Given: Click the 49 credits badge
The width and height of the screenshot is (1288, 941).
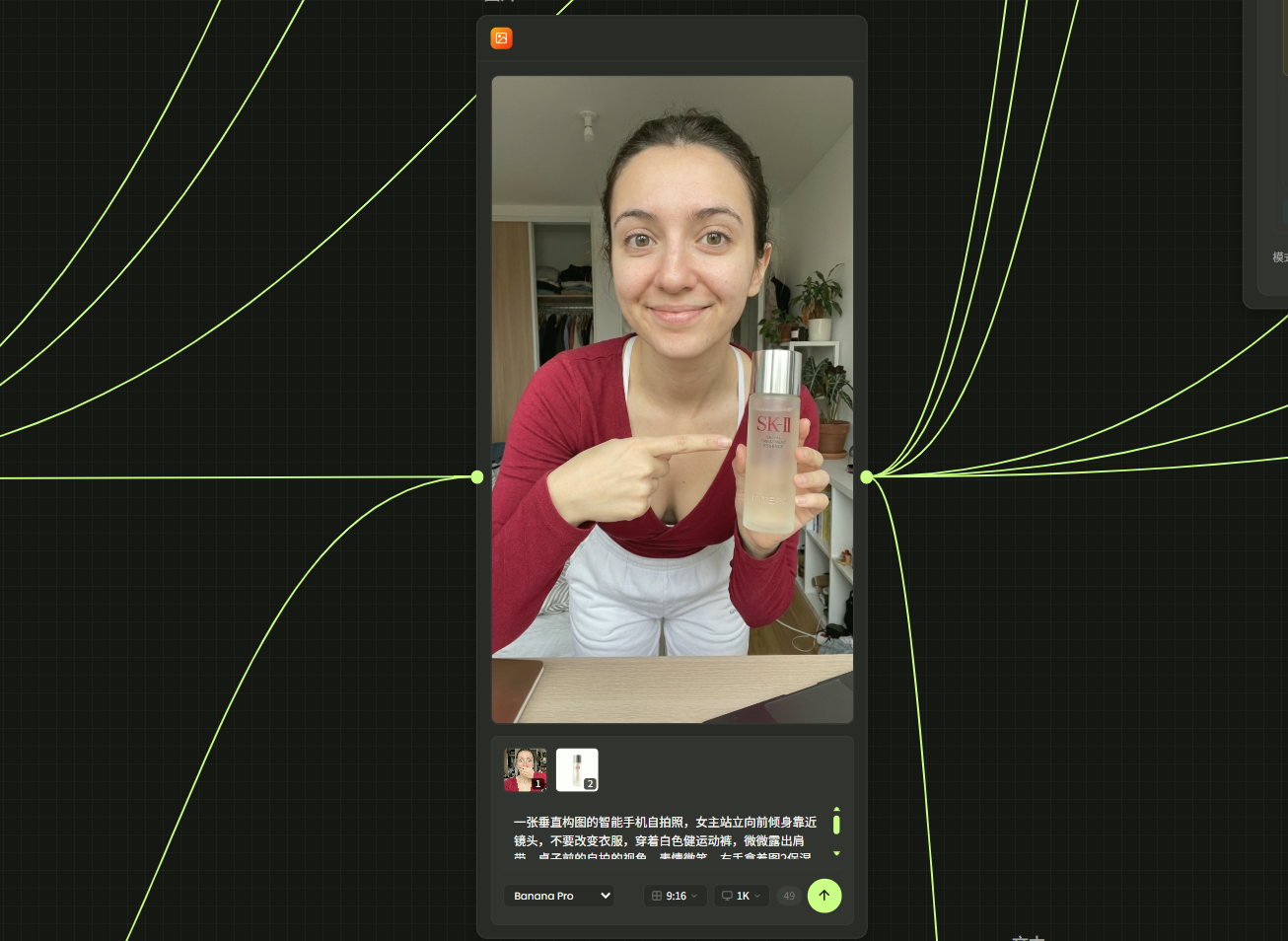Looking at the screenshot, I should click(788, 896).
